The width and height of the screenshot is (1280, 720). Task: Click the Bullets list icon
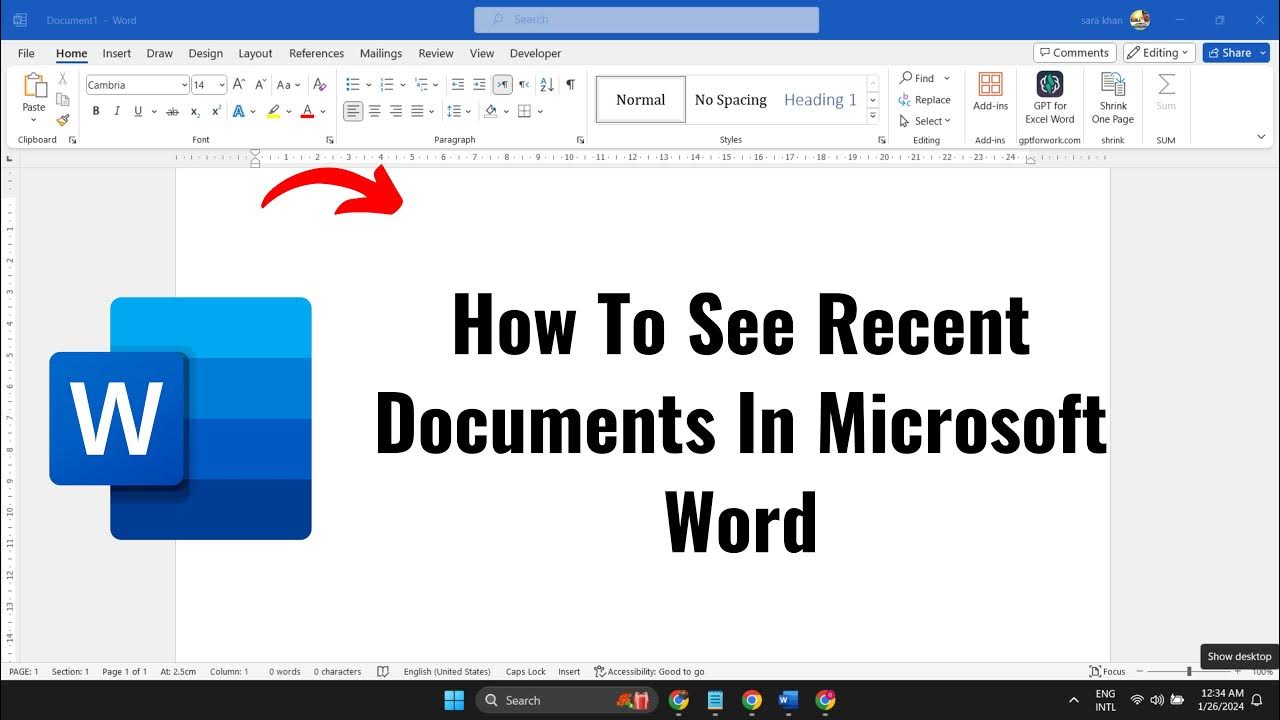(x=353, y=85)
